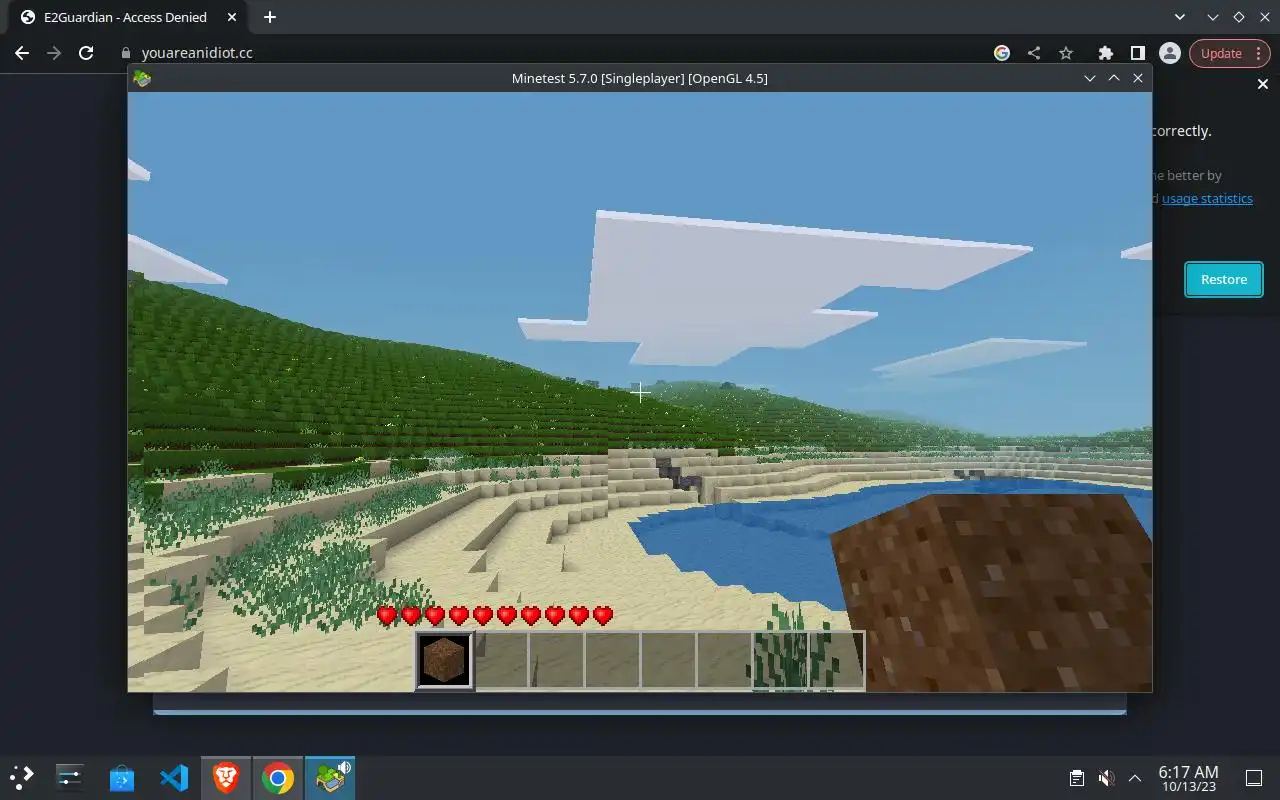Viewport: 1280px width, 800px height.
Task: Share this page icon
Action: [1034, 53]
